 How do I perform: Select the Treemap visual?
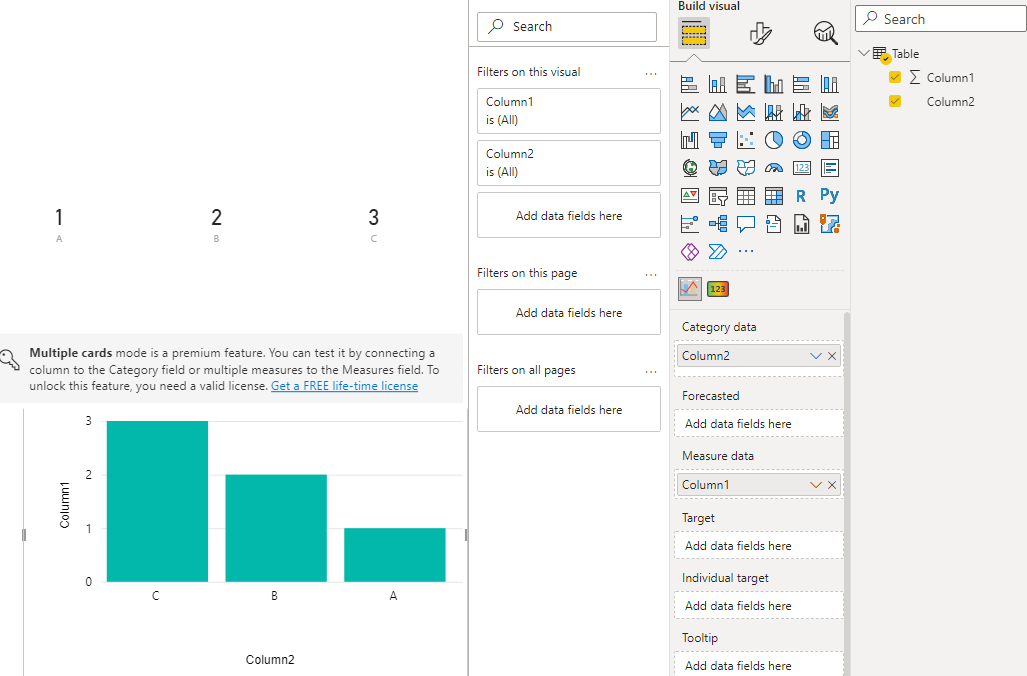(x=830, y=140)
